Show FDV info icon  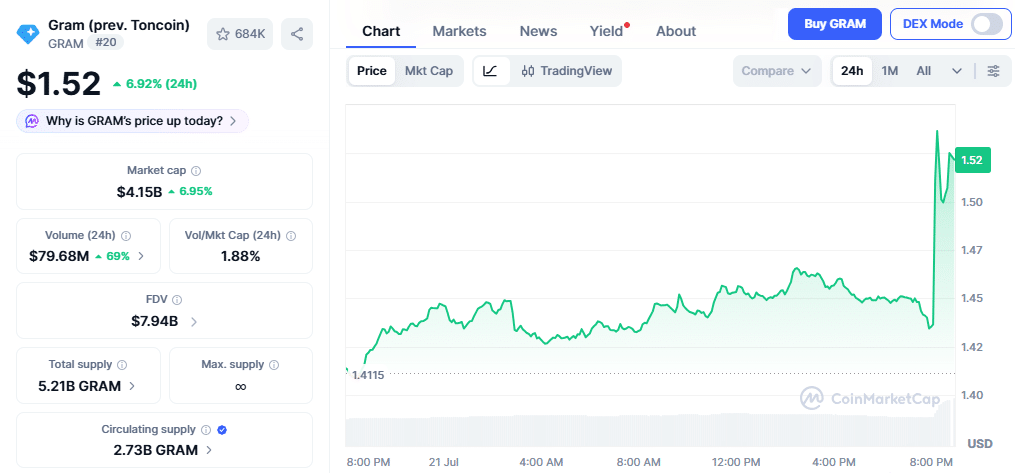click(x=177, y=300)
